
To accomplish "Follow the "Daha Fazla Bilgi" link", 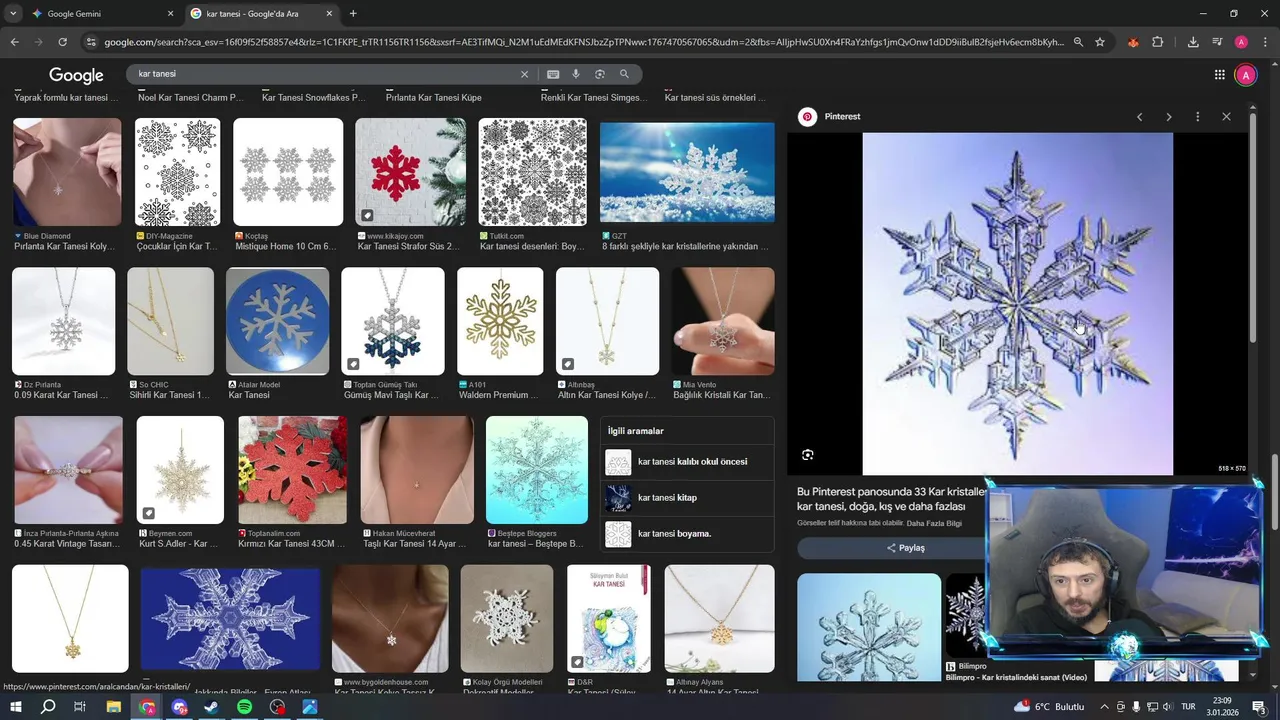I will tap(934, 523).
